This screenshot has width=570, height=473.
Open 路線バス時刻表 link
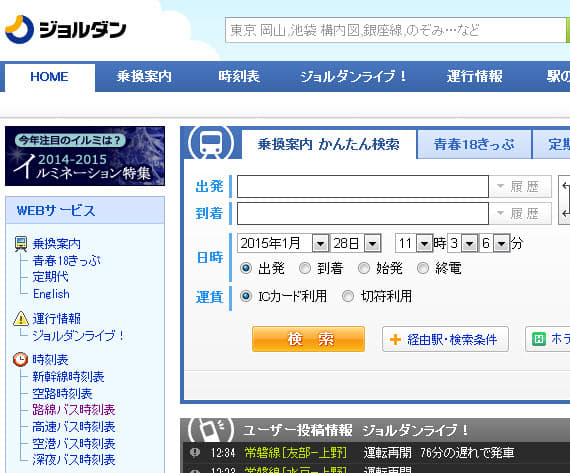74,410
